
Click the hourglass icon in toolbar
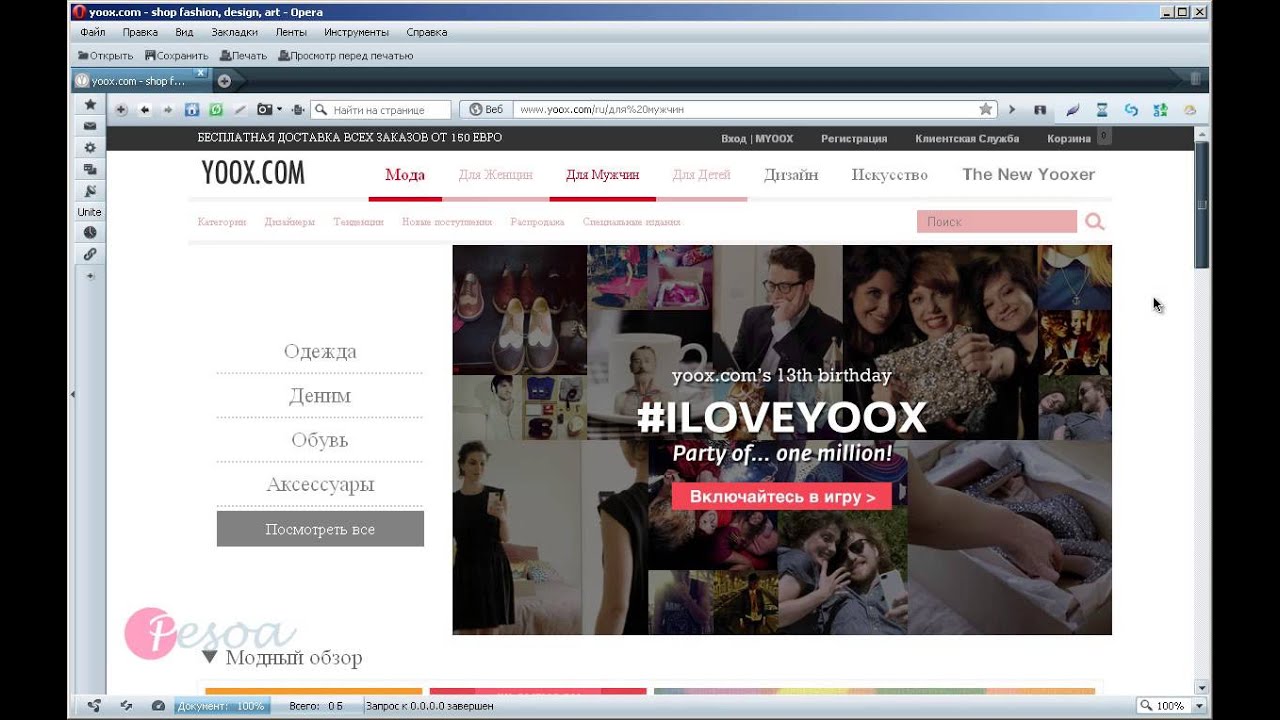coord(1102,110)
